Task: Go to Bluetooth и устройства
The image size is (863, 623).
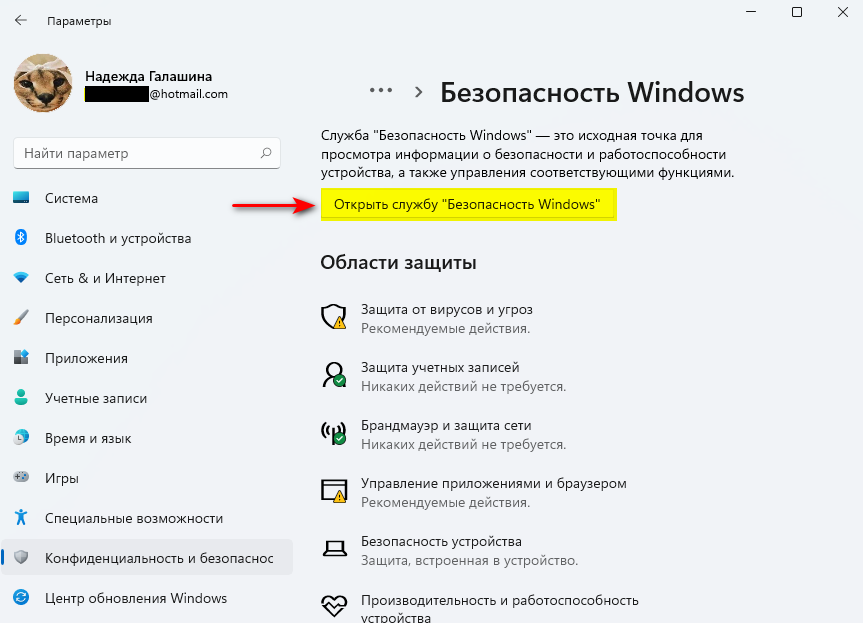Action: pos(117,238)
